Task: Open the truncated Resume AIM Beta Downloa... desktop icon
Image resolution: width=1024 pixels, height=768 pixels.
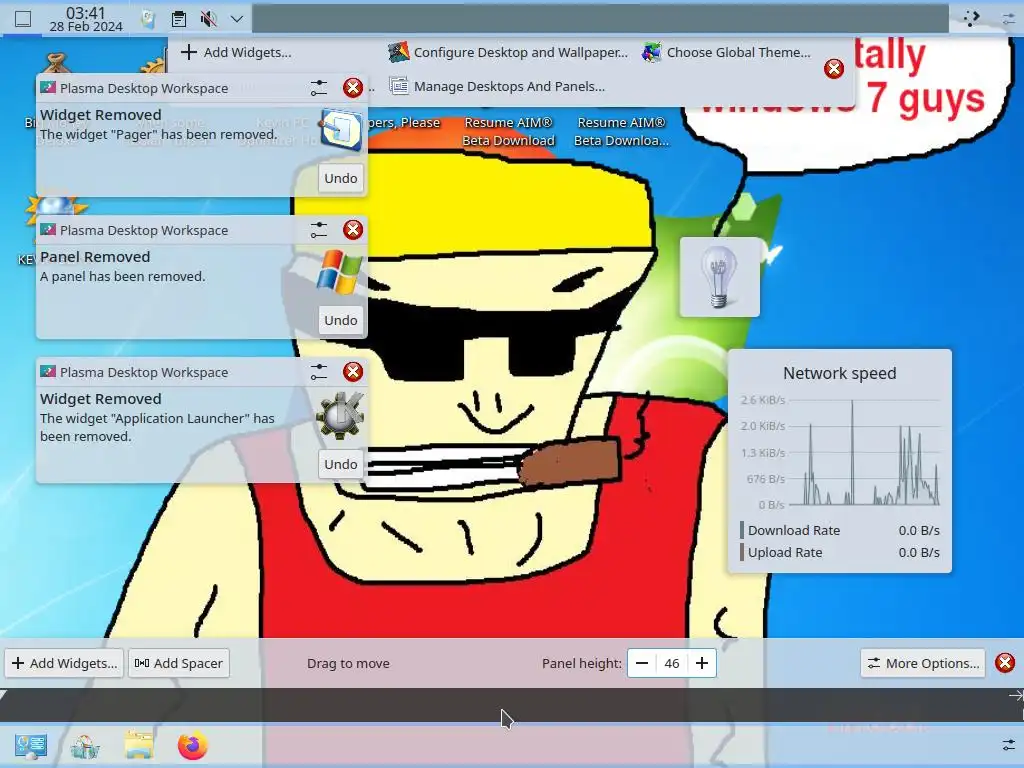Action: click(621, 131)
